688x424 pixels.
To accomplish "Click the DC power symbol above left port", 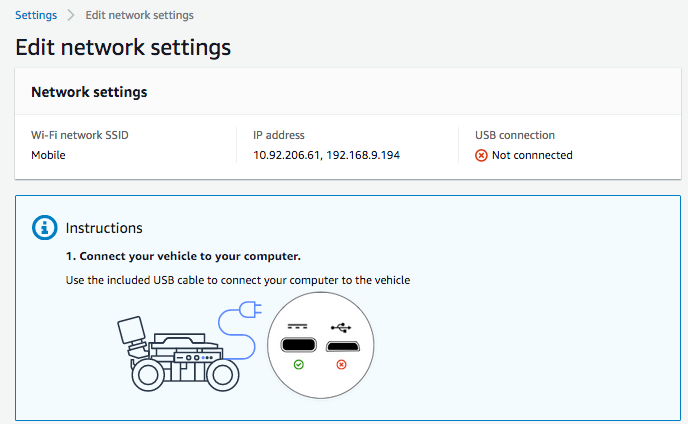I will [x=296, y=327].
